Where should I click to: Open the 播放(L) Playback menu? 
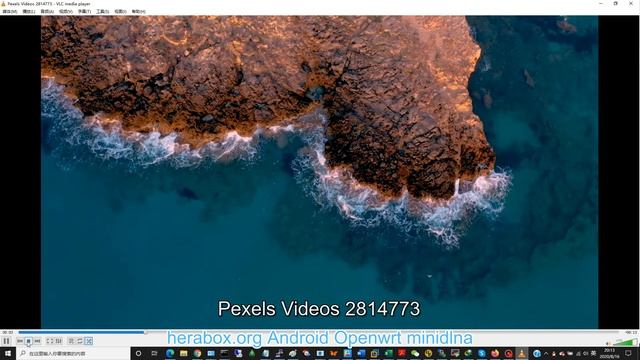(x=29, y=11)
